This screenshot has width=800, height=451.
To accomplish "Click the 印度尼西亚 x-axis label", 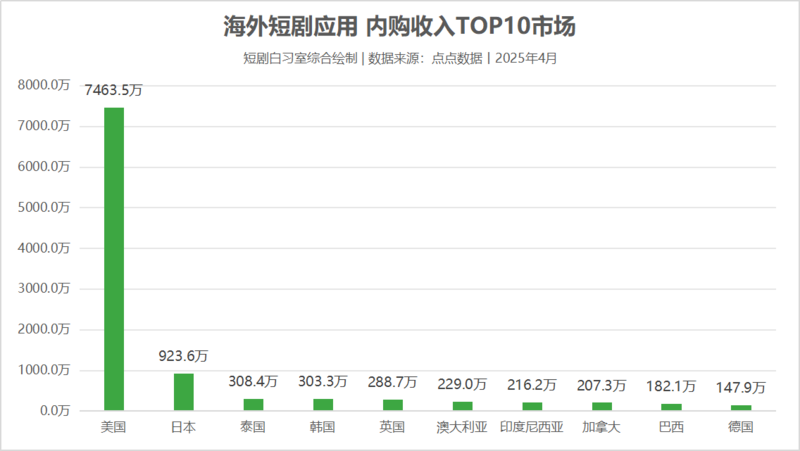I will click(x=531, y=427).
